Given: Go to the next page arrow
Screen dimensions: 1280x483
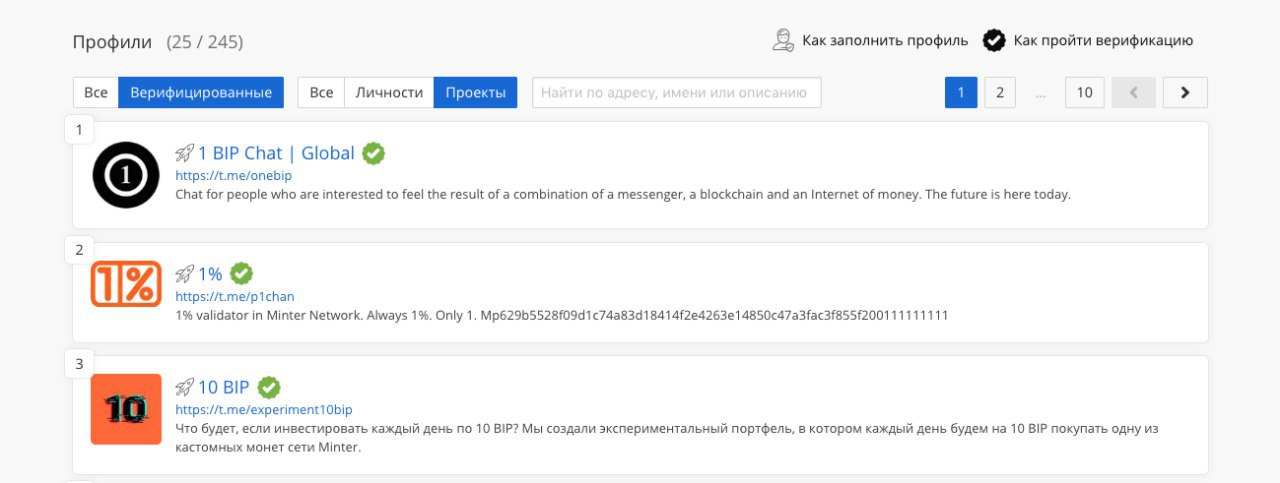Looking at the screenshot, I should tap(1185, 93).
